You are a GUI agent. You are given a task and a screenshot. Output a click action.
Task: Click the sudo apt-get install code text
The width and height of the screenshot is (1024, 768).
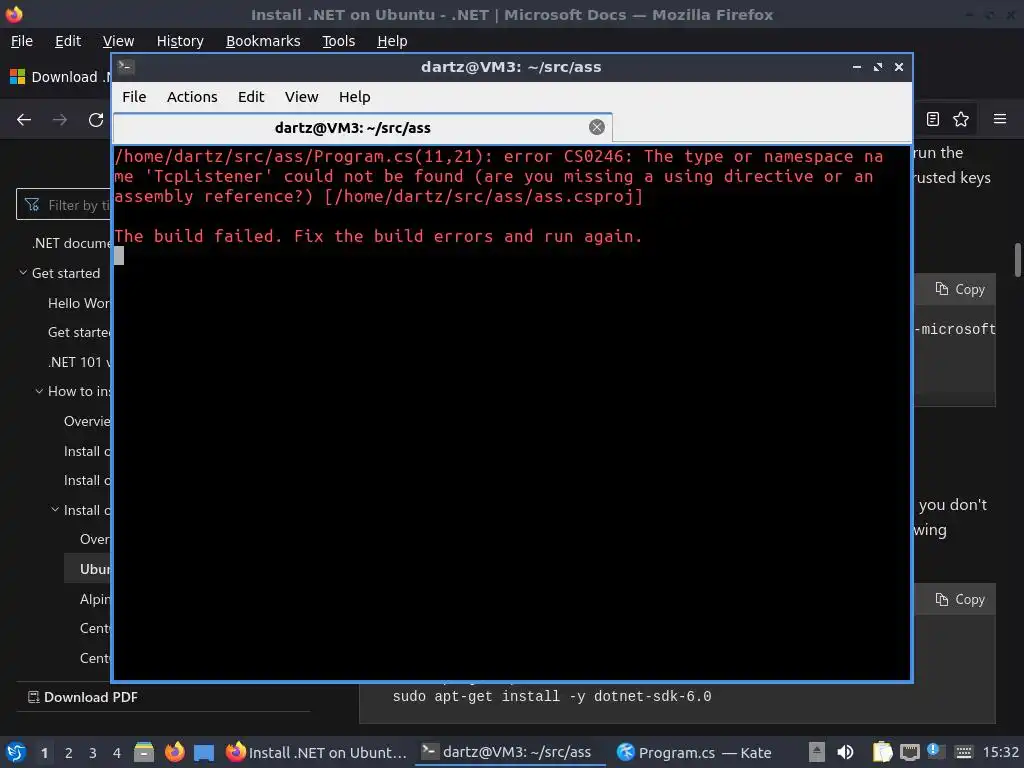click(x=552, y=696)
